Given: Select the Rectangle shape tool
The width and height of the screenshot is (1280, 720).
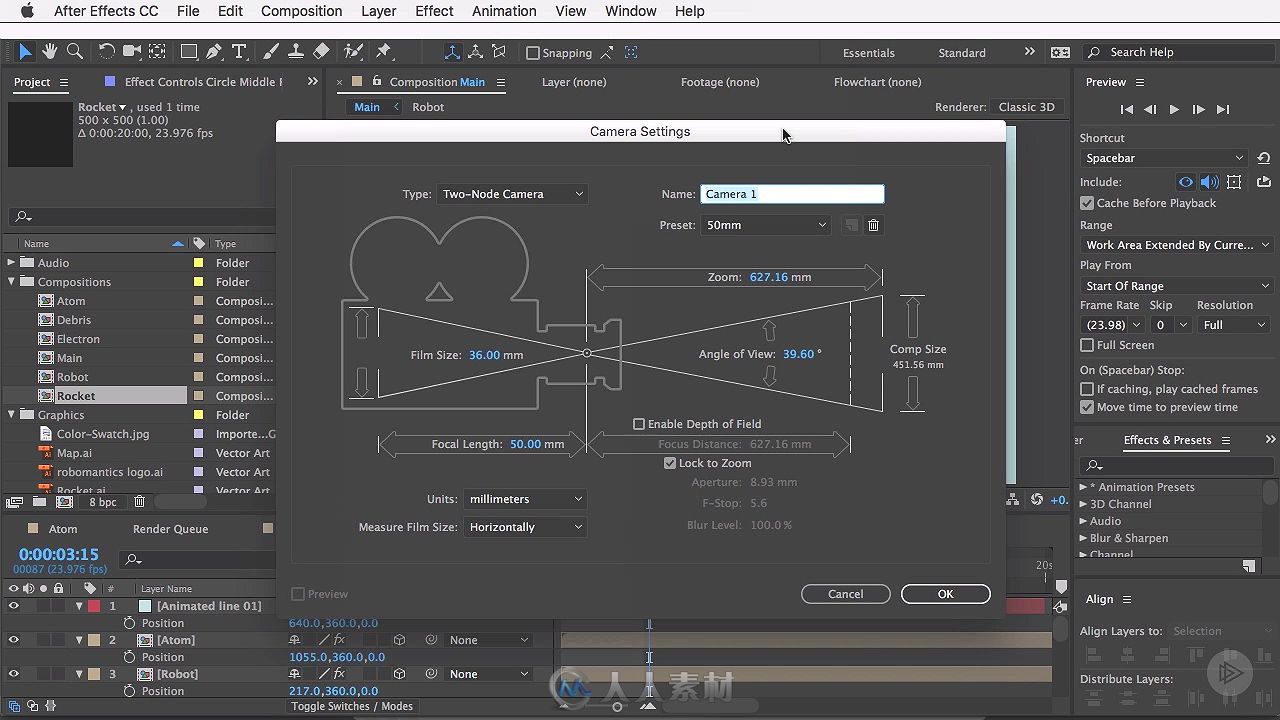Looking at the screenshot, I should (x=189, y=52).
